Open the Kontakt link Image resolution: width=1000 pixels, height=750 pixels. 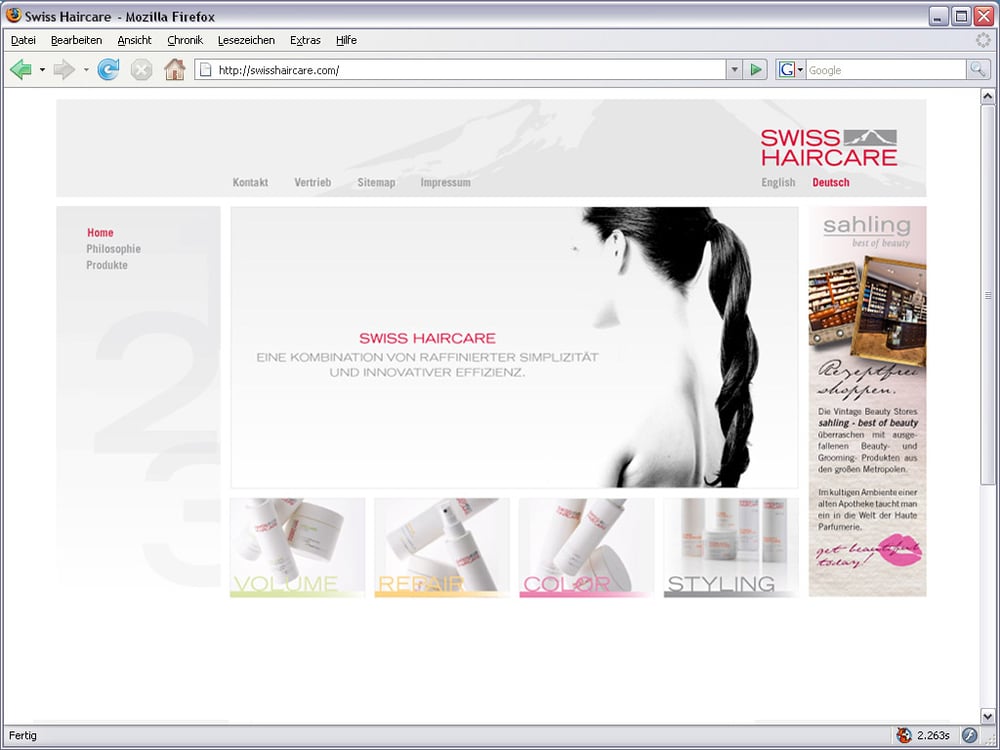(250, 182)
